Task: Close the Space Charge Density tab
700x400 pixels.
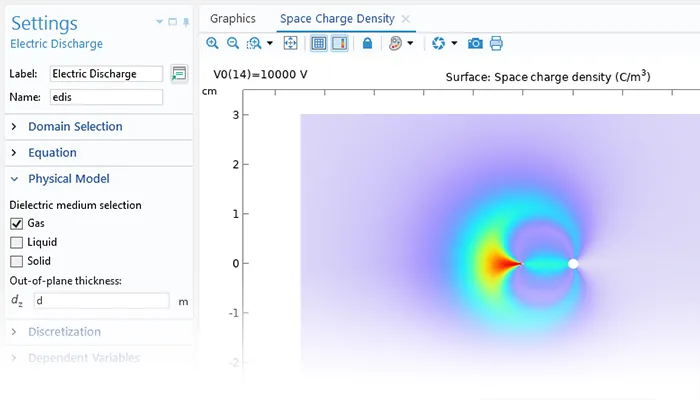Action: [x=405, y=19]
